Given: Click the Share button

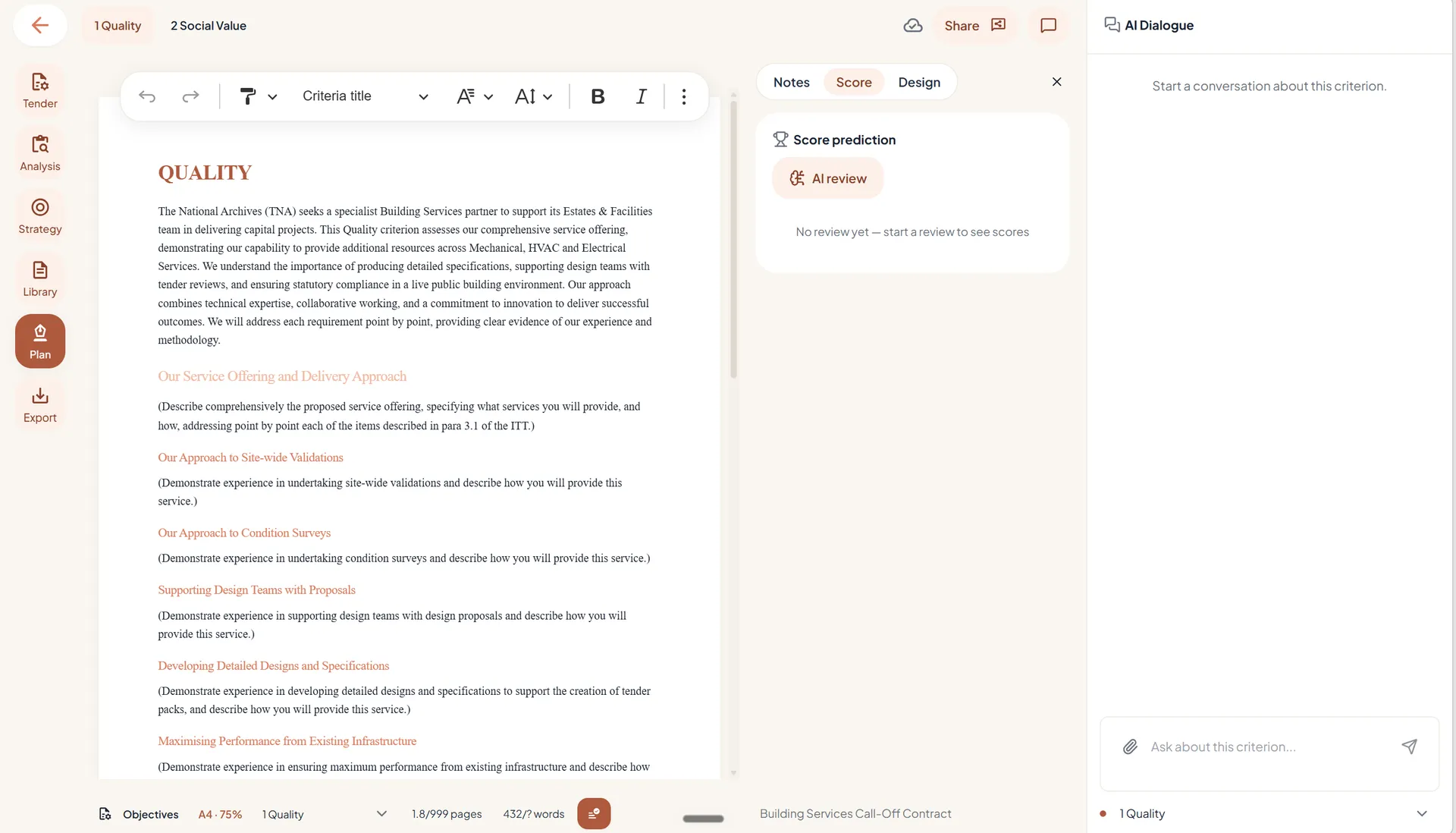Looking at the screenshot, I should click(975, 26).
